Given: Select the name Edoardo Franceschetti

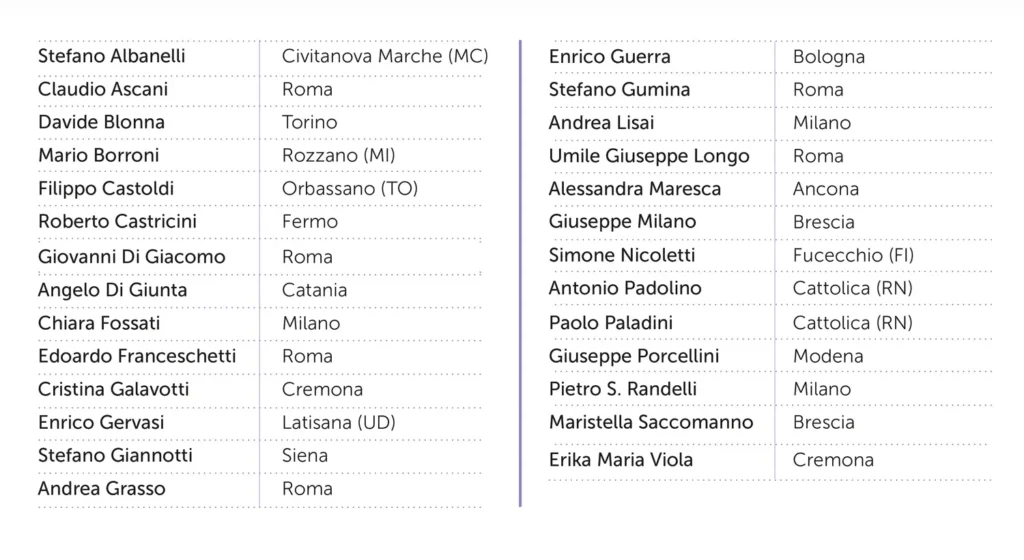Looking at the screenshot, I should point(137,356).
